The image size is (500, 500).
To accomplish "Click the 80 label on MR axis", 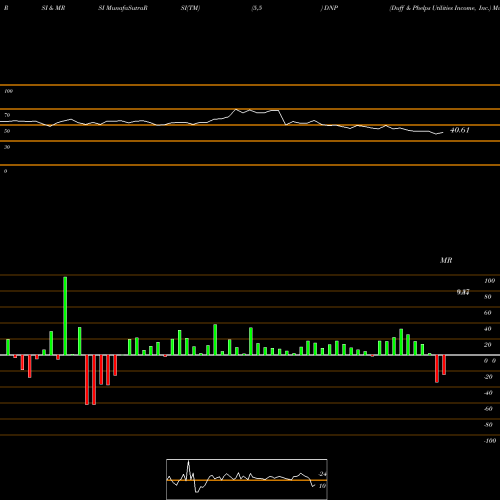I will tap(488, 297).
